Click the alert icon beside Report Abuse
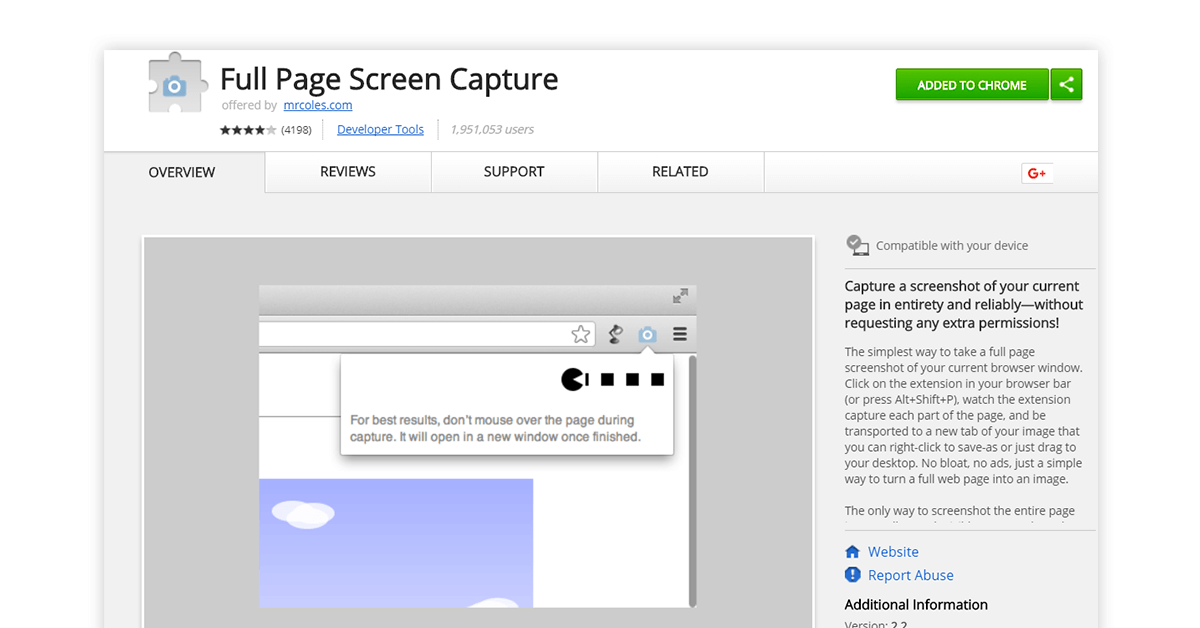 pyautogui.click(x=853, y=575)
